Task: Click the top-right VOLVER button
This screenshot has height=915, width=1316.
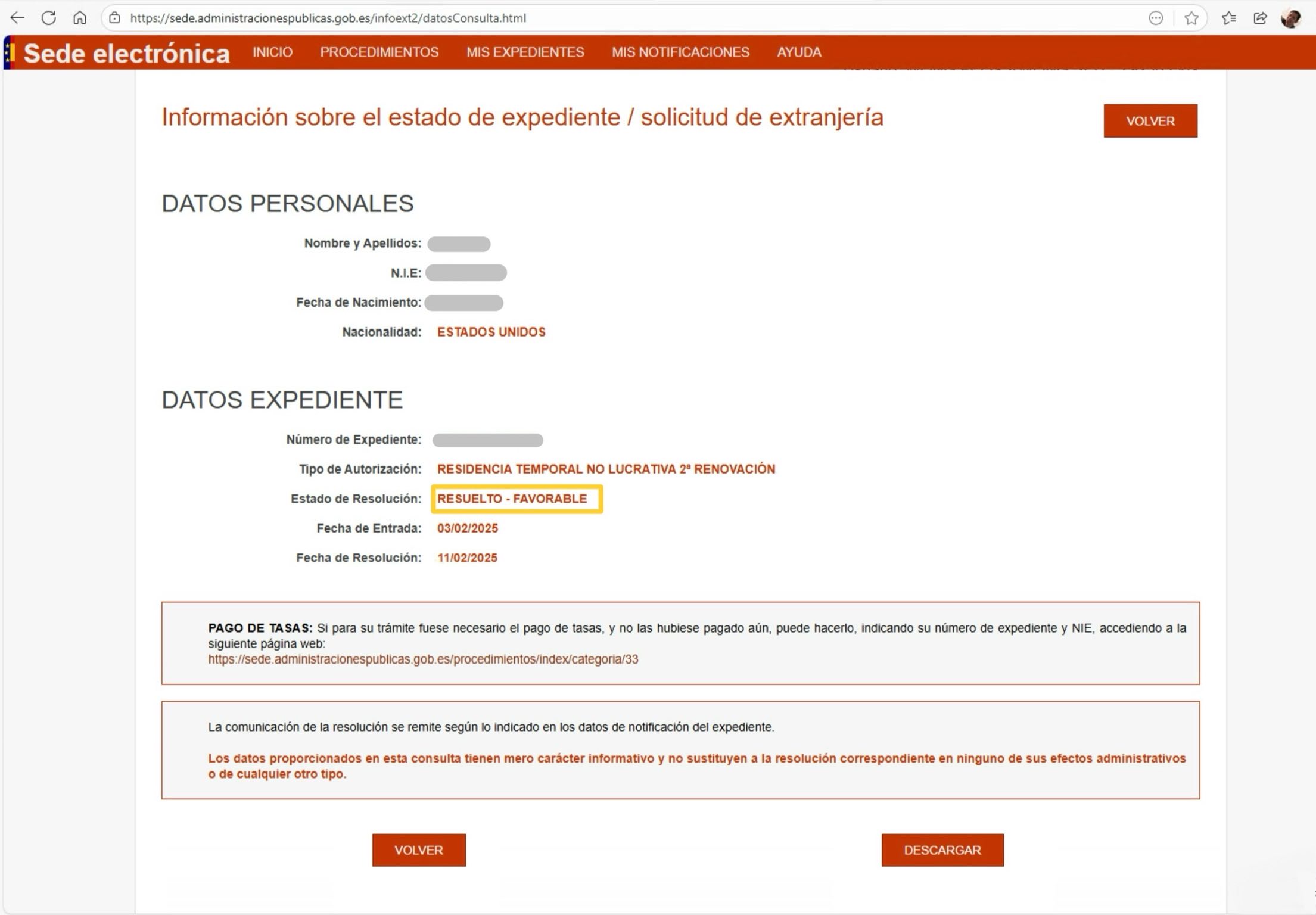Action: [1150, 121]
